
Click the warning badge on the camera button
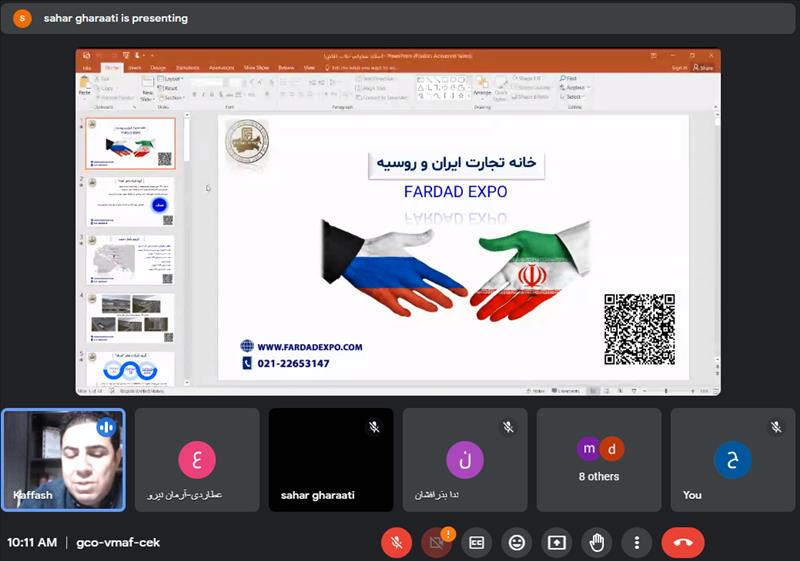coord(448,533)
